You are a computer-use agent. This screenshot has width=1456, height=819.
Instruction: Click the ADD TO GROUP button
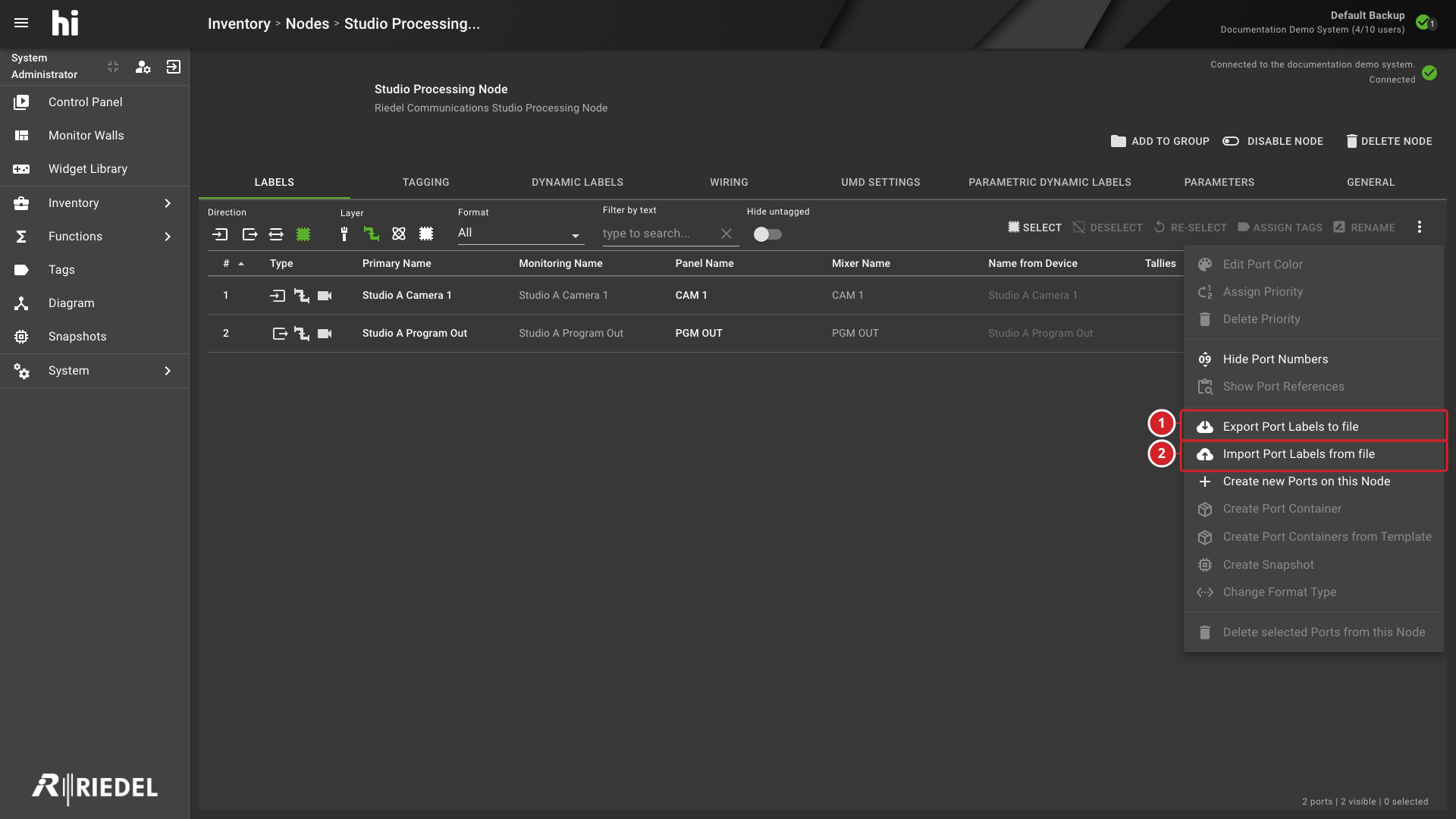1160,142
